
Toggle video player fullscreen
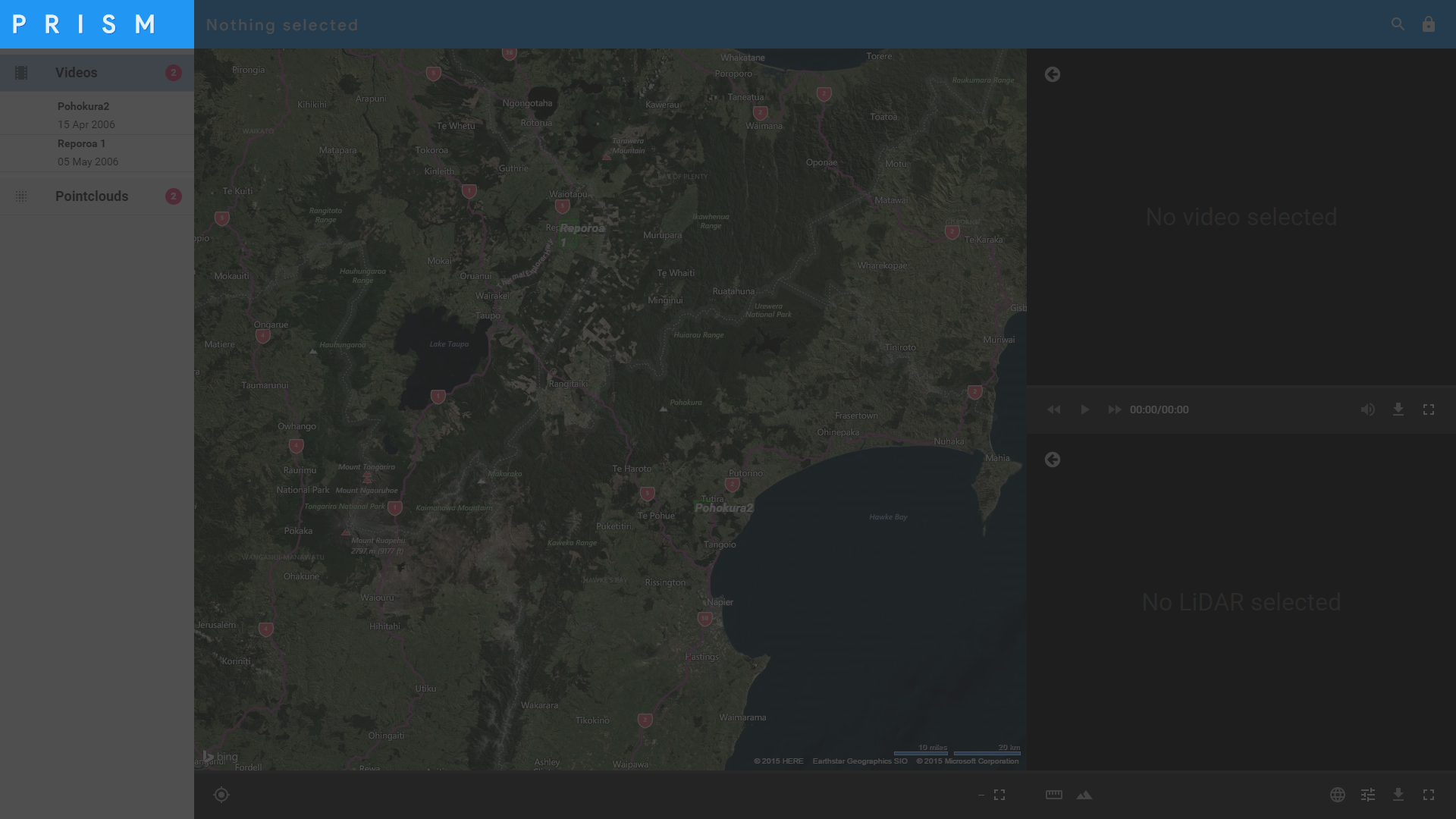[x=1429, y=409]
